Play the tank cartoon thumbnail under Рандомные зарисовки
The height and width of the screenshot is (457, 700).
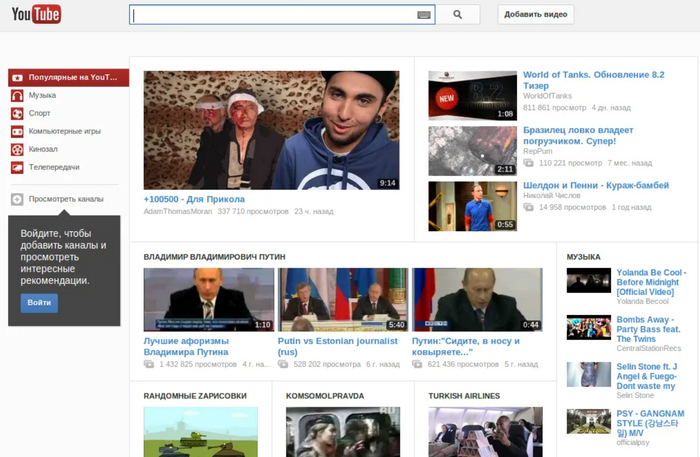click(x=201, y=432)
